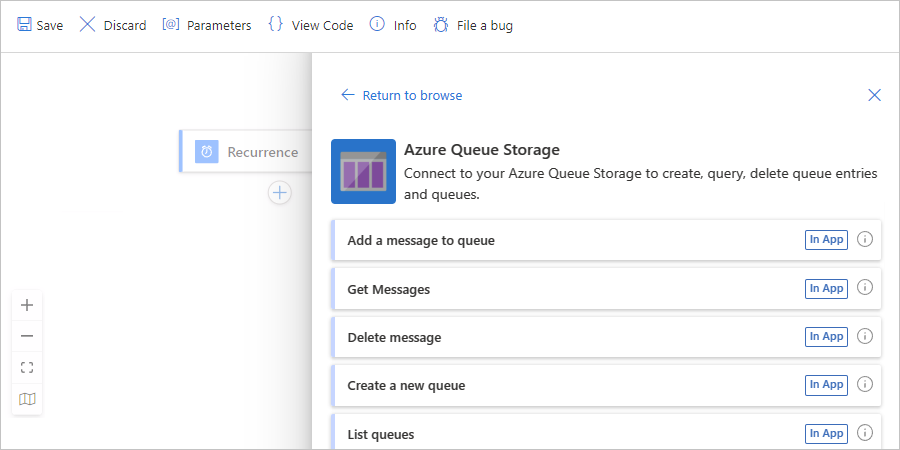
Task: Show info for Create a new queue
Action: tap(866, 384)
